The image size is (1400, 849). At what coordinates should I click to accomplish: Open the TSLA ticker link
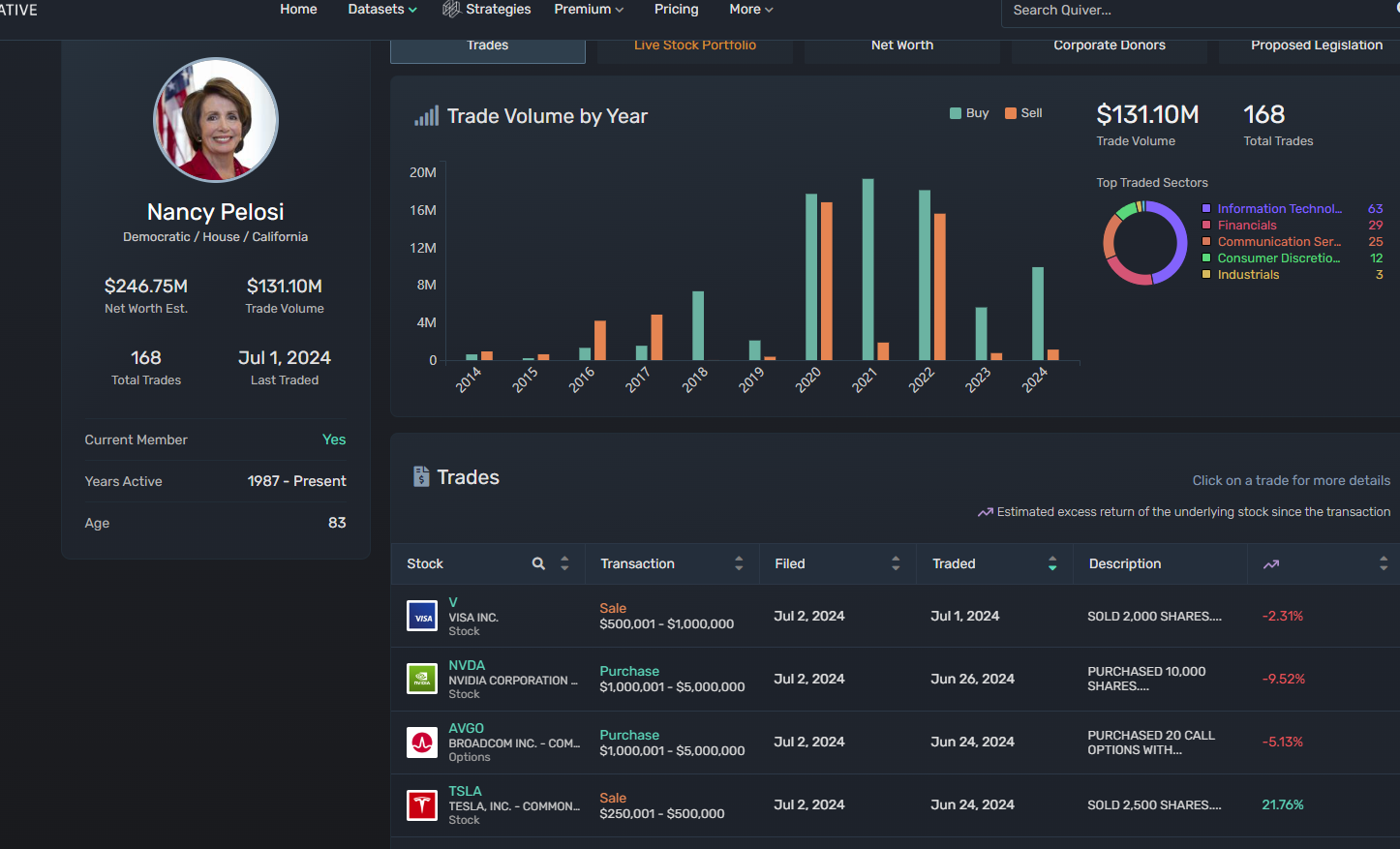point(465,791)
